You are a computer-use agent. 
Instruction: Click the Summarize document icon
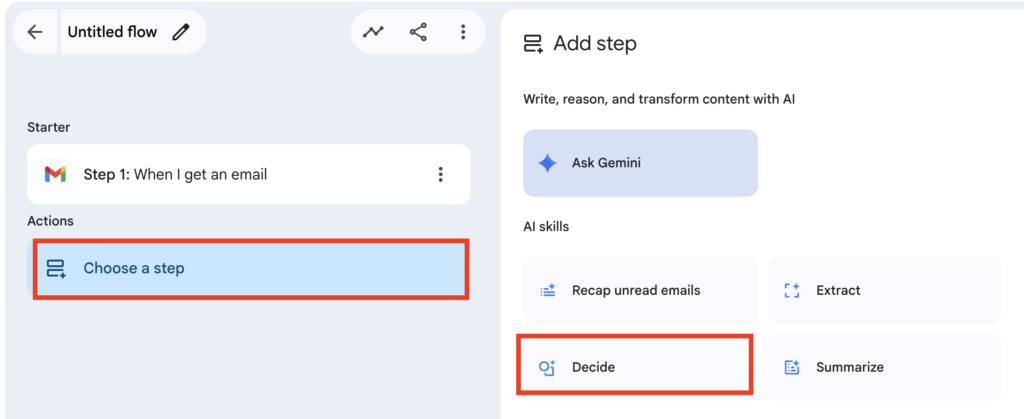coord(792,368)
